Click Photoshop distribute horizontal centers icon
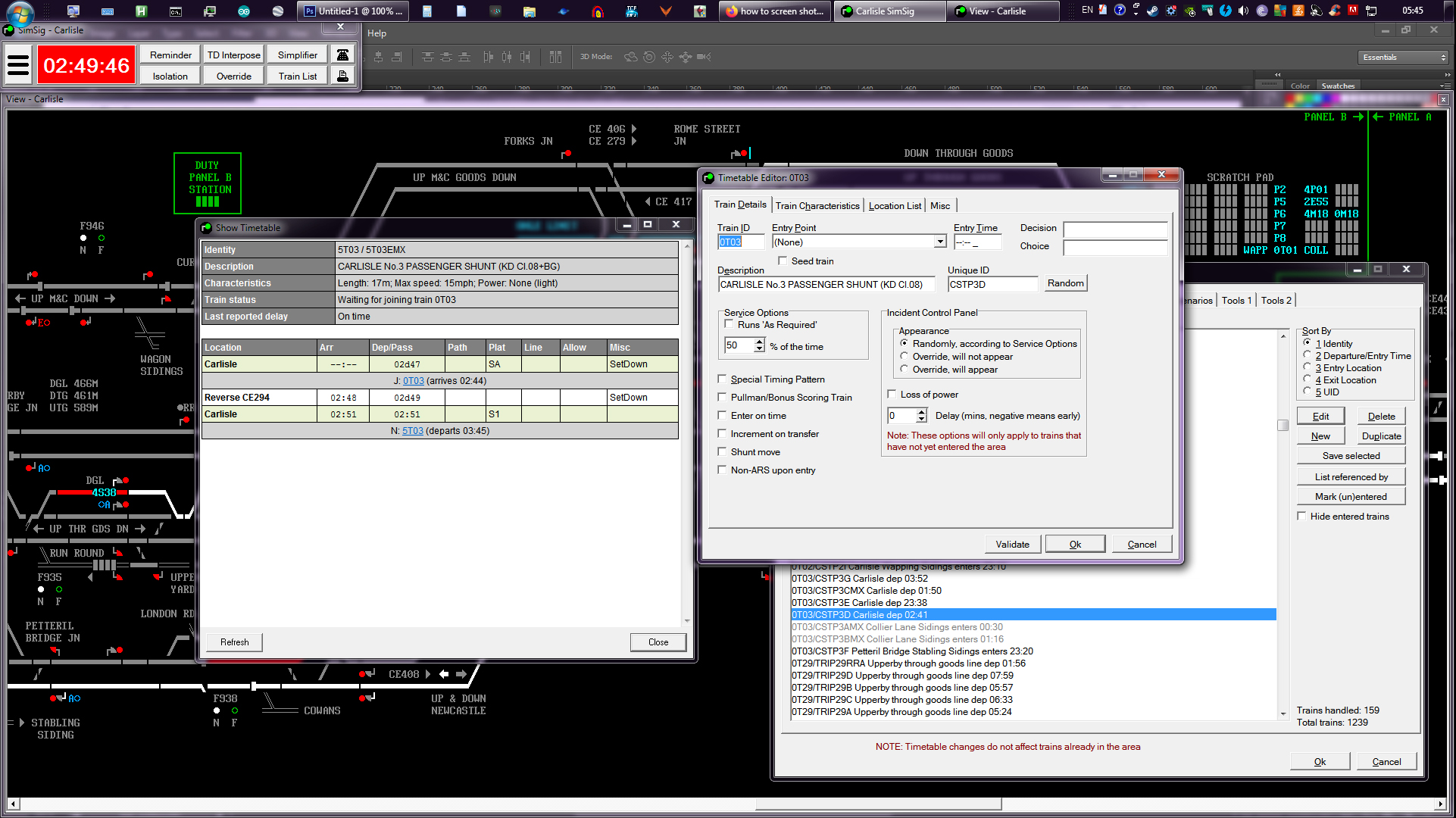The width and height of the screenshot is (1456, 818). (x=506, y=57)
